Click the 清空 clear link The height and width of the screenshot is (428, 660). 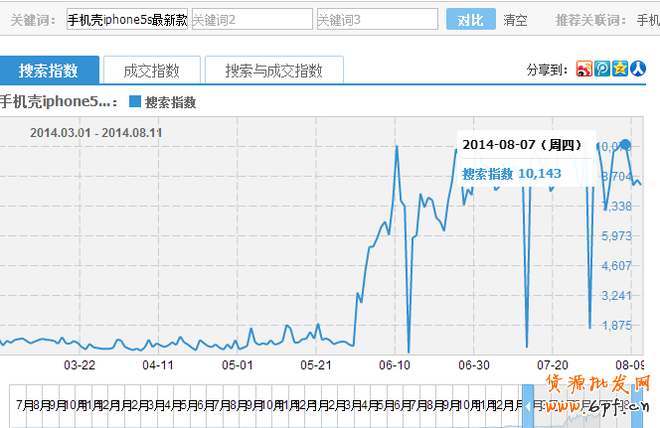click(x=515, y=20)
